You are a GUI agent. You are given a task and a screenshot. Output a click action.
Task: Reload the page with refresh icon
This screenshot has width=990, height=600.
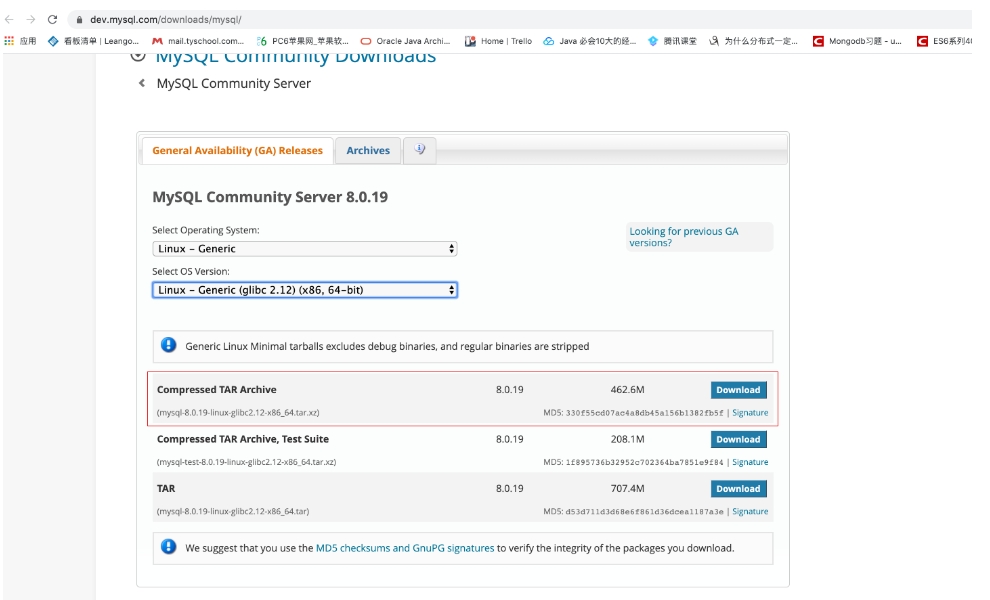tap(53, 19)
